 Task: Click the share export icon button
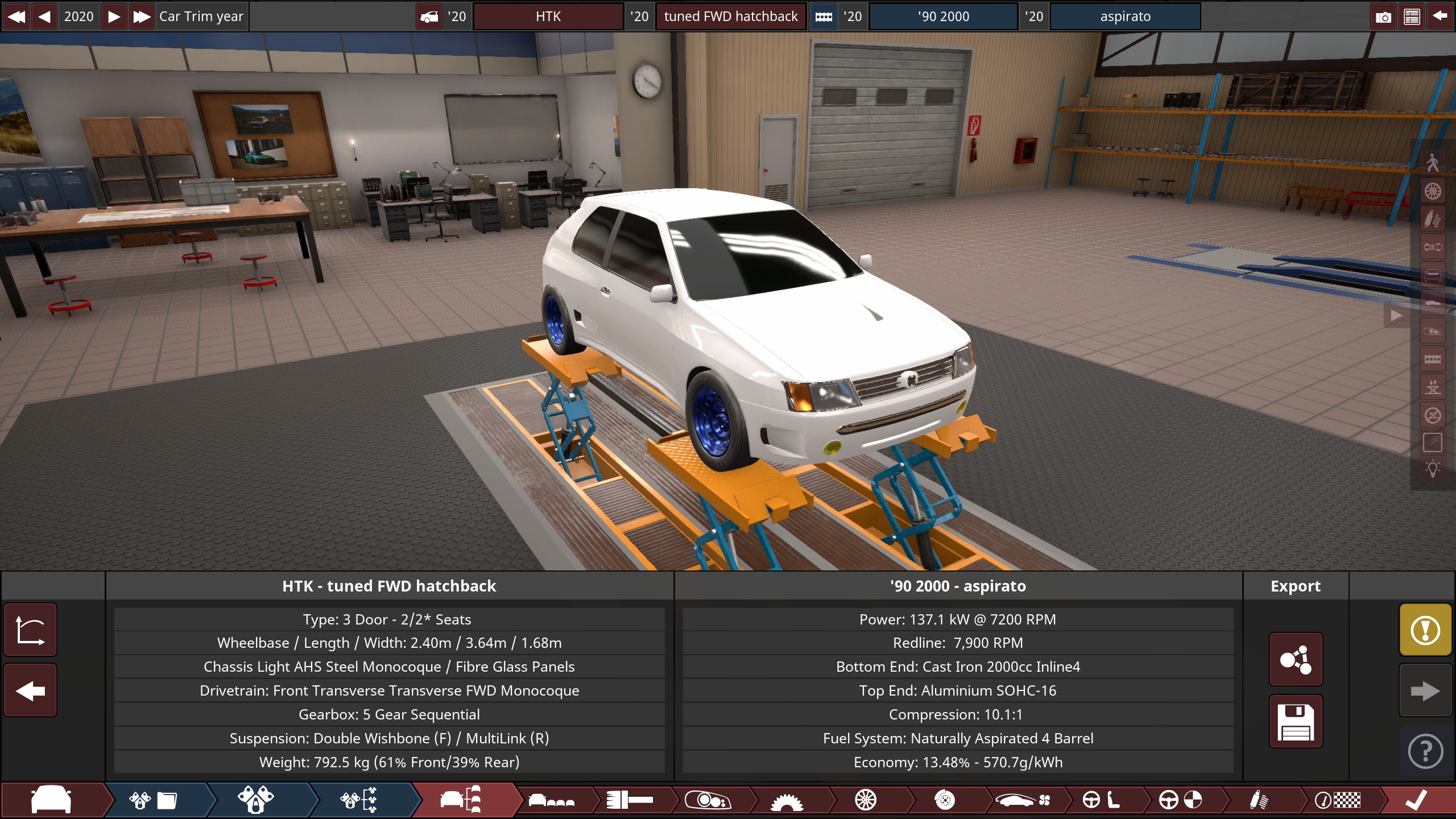[x=1296, y=660]
